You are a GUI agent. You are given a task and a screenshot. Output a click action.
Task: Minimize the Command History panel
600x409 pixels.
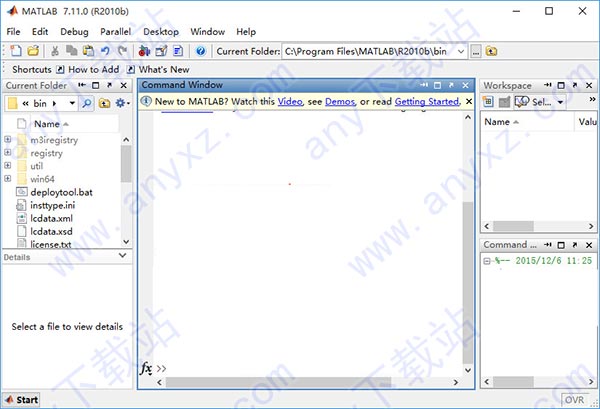[548, 245]
